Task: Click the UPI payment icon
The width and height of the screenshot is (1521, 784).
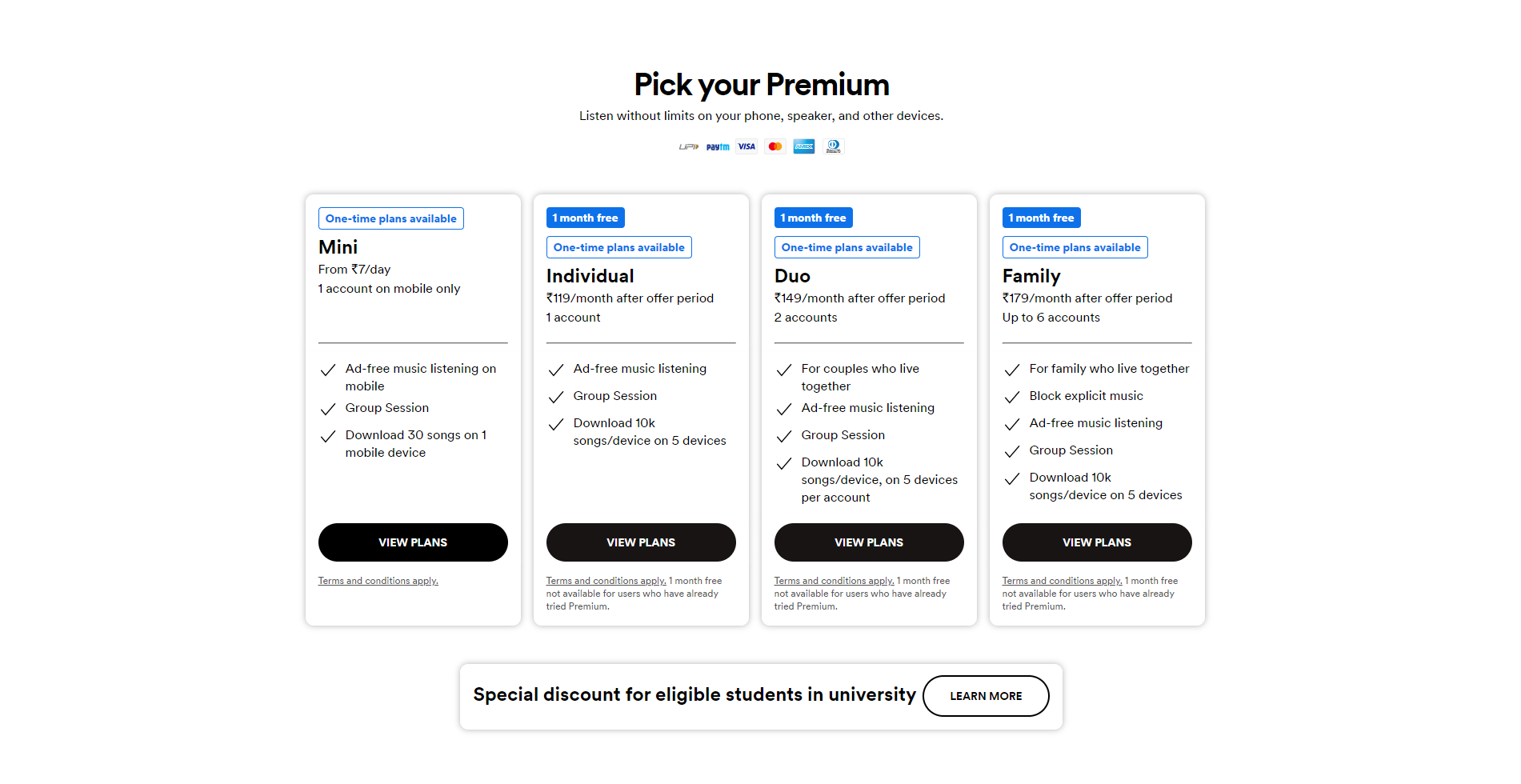Action: (x=687, y=146)
